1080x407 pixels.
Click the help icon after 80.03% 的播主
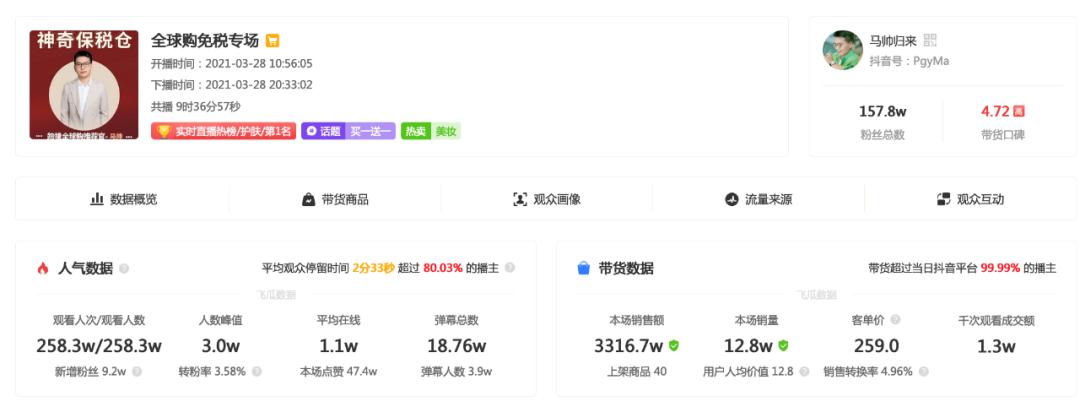(510, 268)
